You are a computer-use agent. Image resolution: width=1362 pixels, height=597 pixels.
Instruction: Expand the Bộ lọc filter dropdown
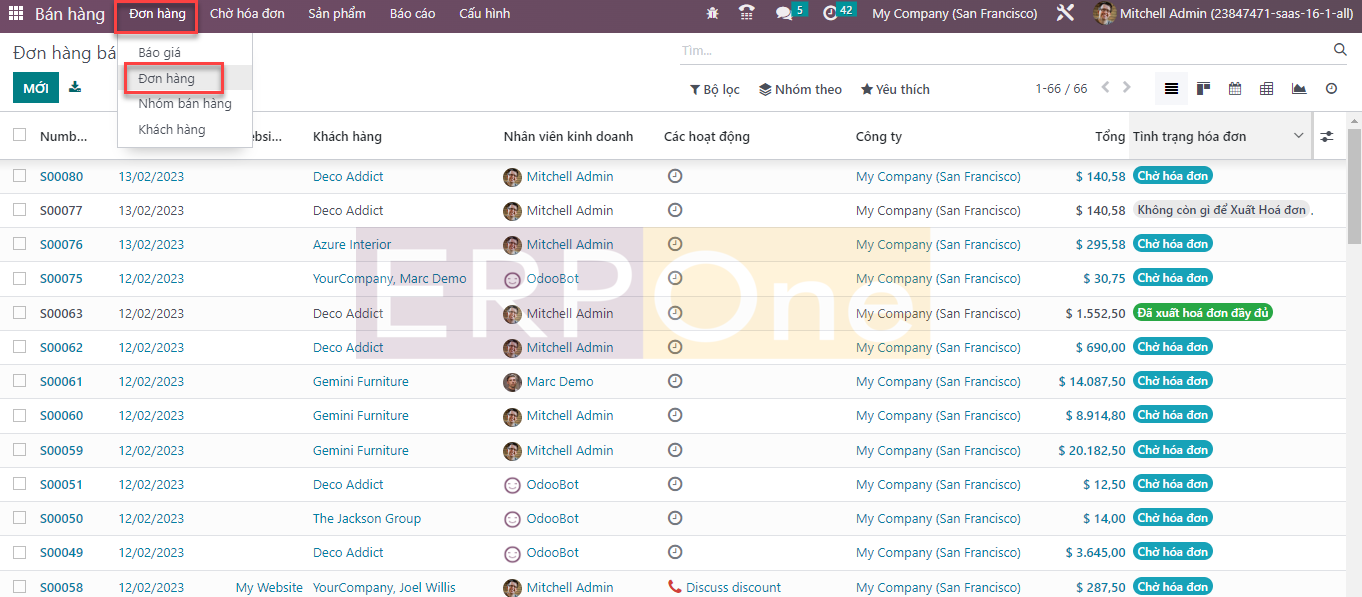[714, 89]
